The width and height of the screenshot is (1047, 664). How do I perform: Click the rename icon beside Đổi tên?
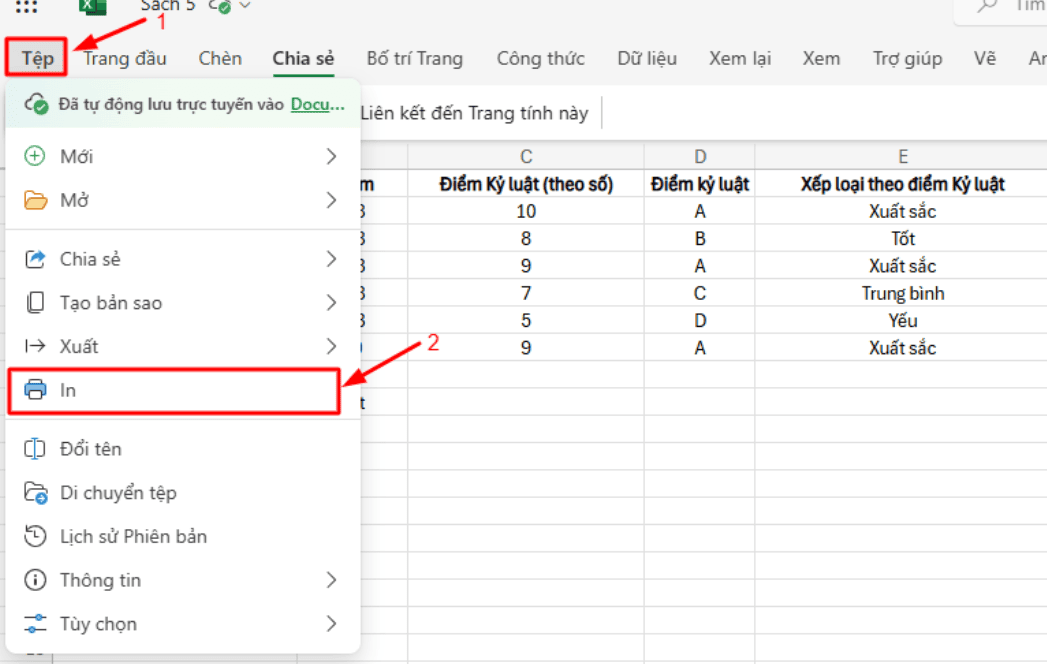pyautogui.click(x=35, y=449)
